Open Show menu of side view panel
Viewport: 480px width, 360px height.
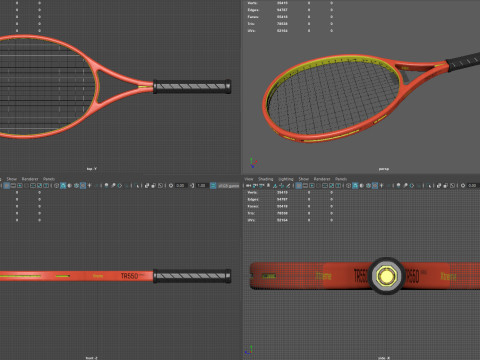pos(303,179)
